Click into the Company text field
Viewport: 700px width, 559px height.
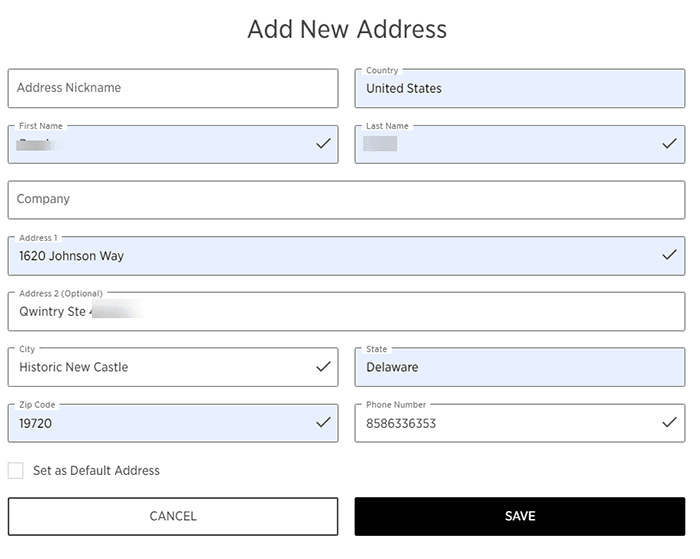point(346,199)
